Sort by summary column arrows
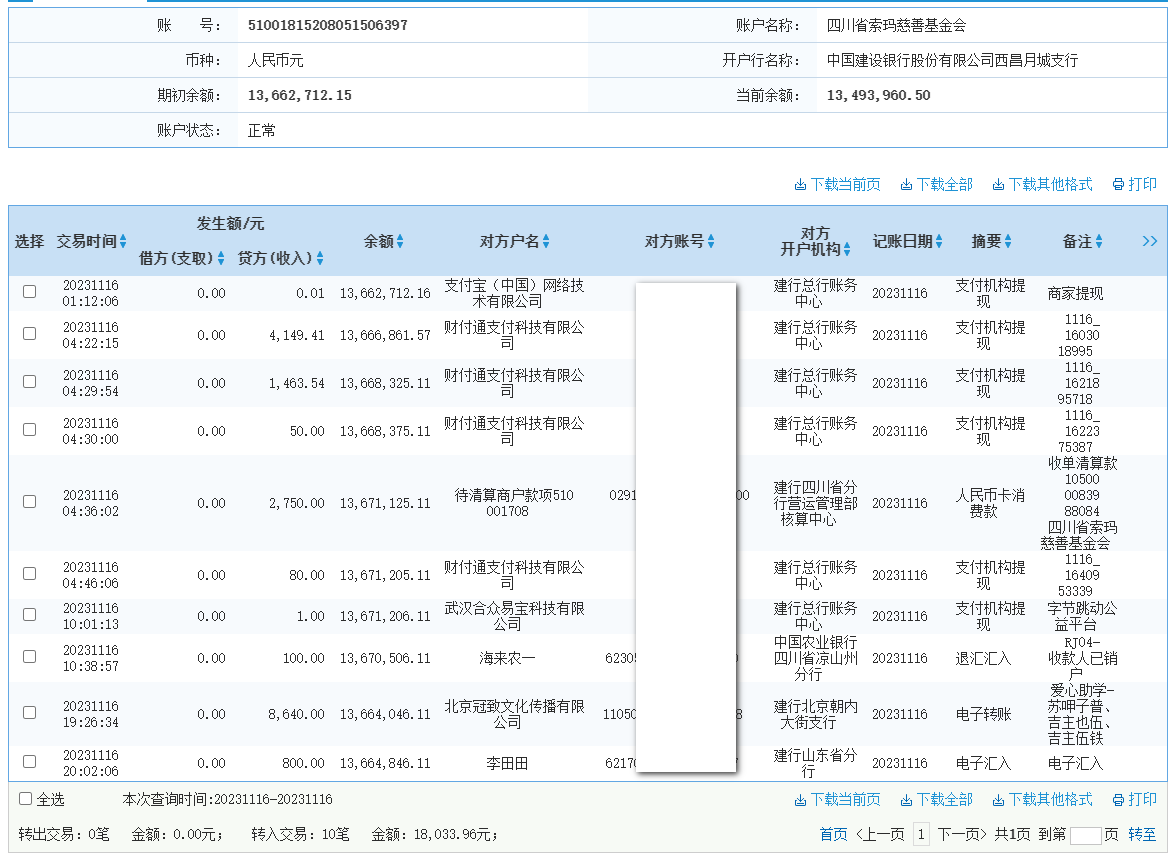This screenshot has width=1176, height=859. point(1008,242)
